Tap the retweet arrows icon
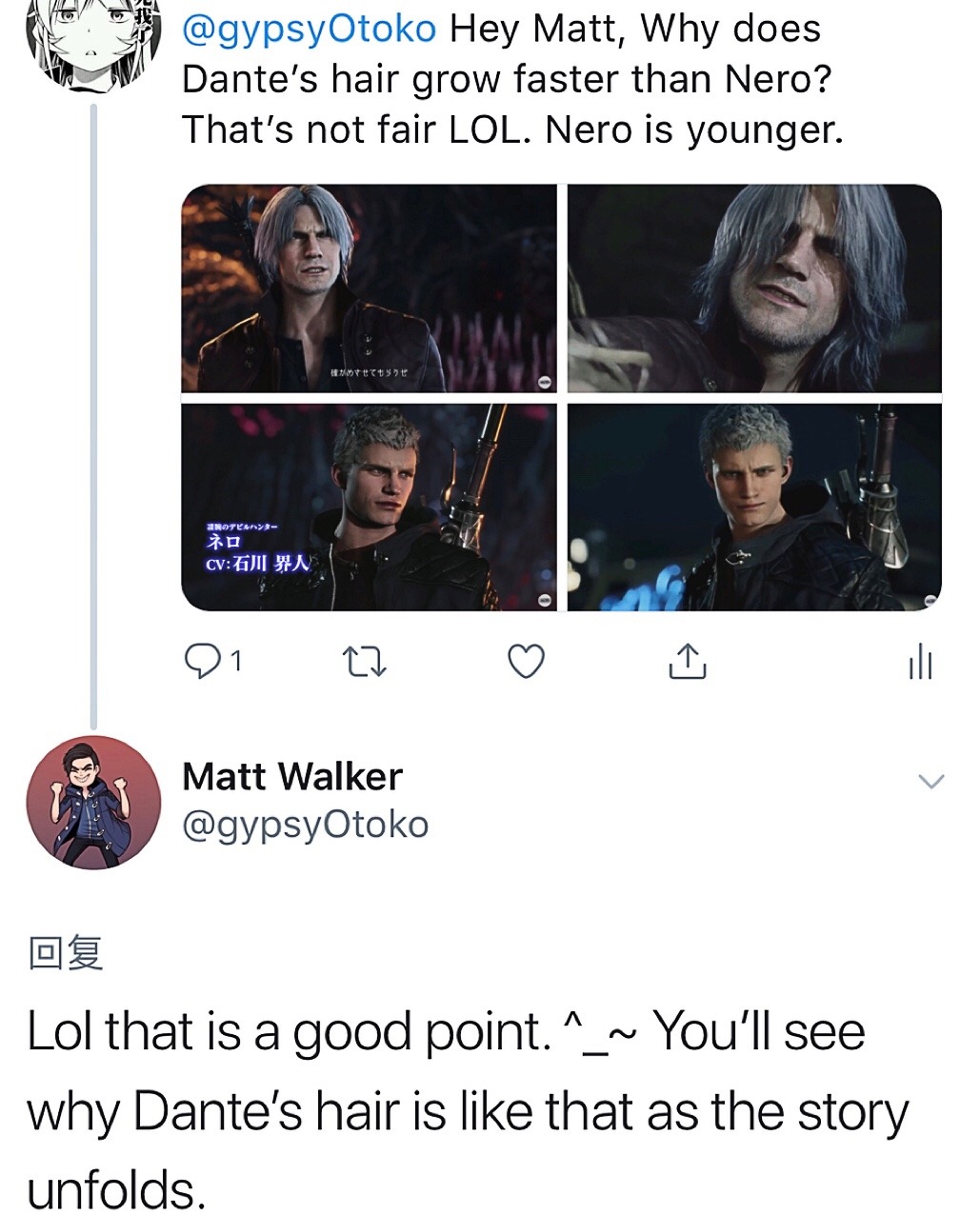980x1215 pixels. [365, 662]
